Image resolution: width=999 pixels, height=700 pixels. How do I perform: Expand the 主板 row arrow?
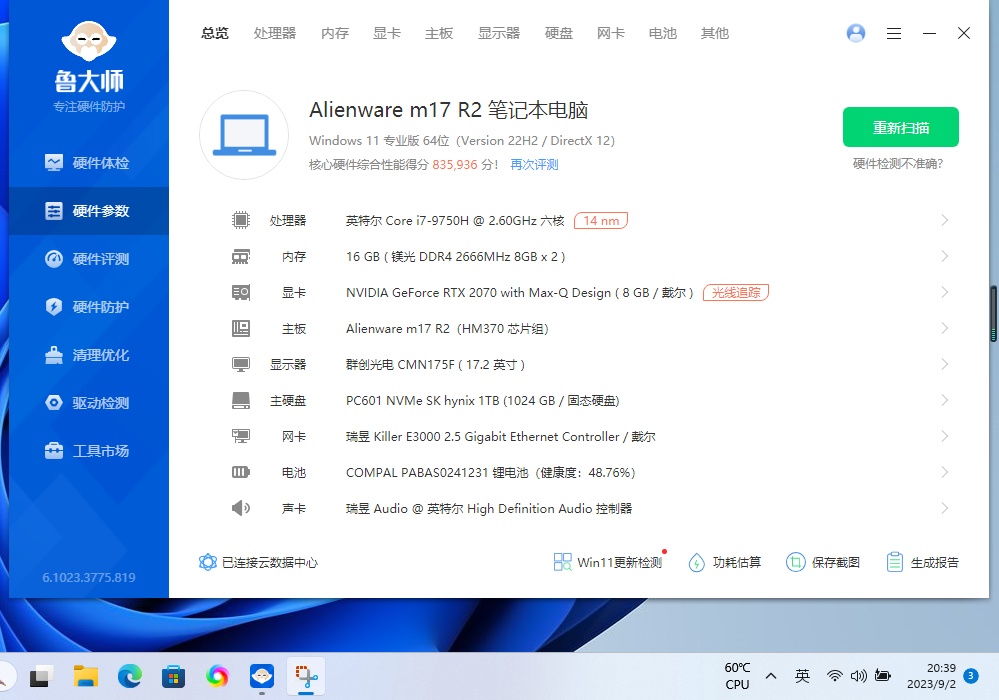coord(944,329)
